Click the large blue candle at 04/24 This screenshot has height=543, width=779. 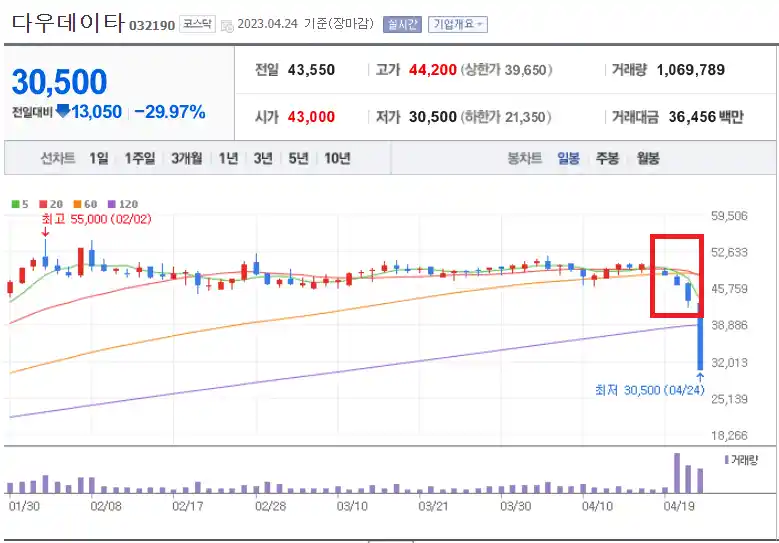[x=700, y=338]
